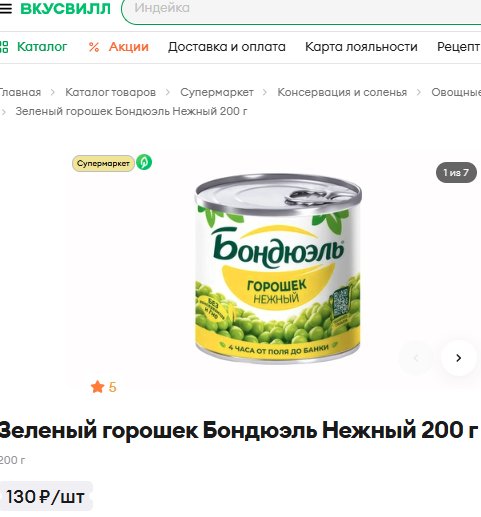The width and height of the screenshot is (481, 517).
Task: Click the 130 ₽/шт price label
Action: click(46, 496)
